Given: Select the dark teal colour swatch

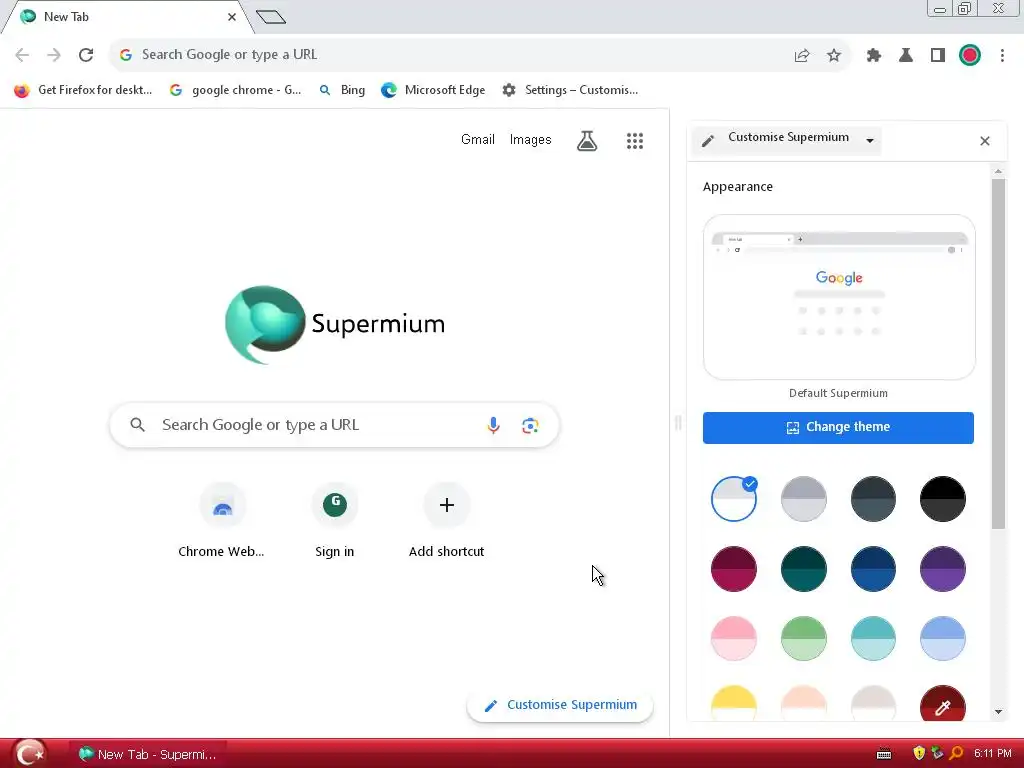Looking at the screenshot, I should pyautogui.click(x=803, y=569).
